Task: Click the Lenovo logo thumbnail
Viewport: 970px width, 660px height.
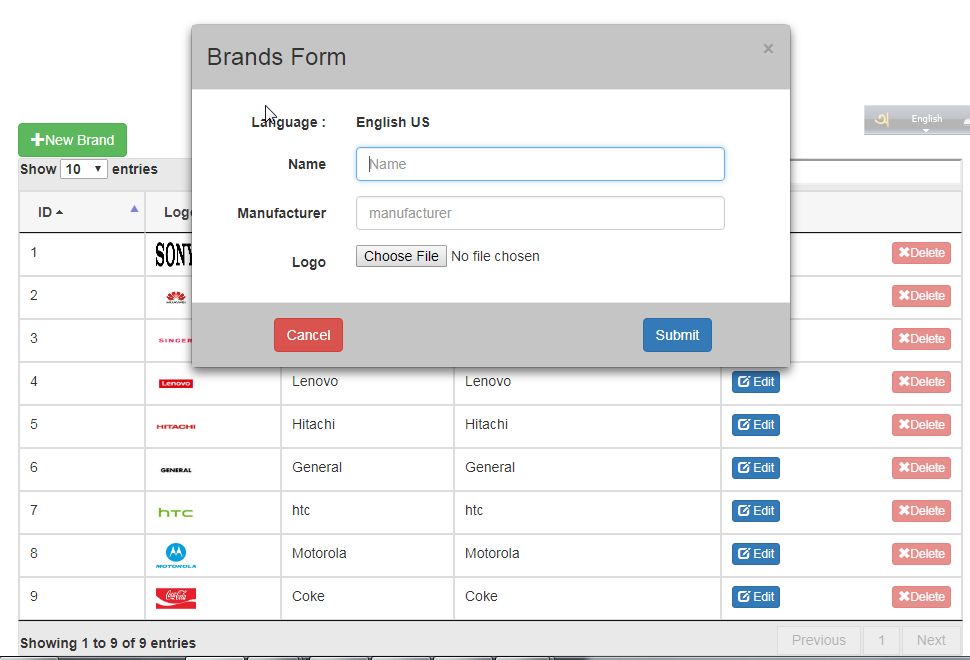Action: (x=176, y=383)
